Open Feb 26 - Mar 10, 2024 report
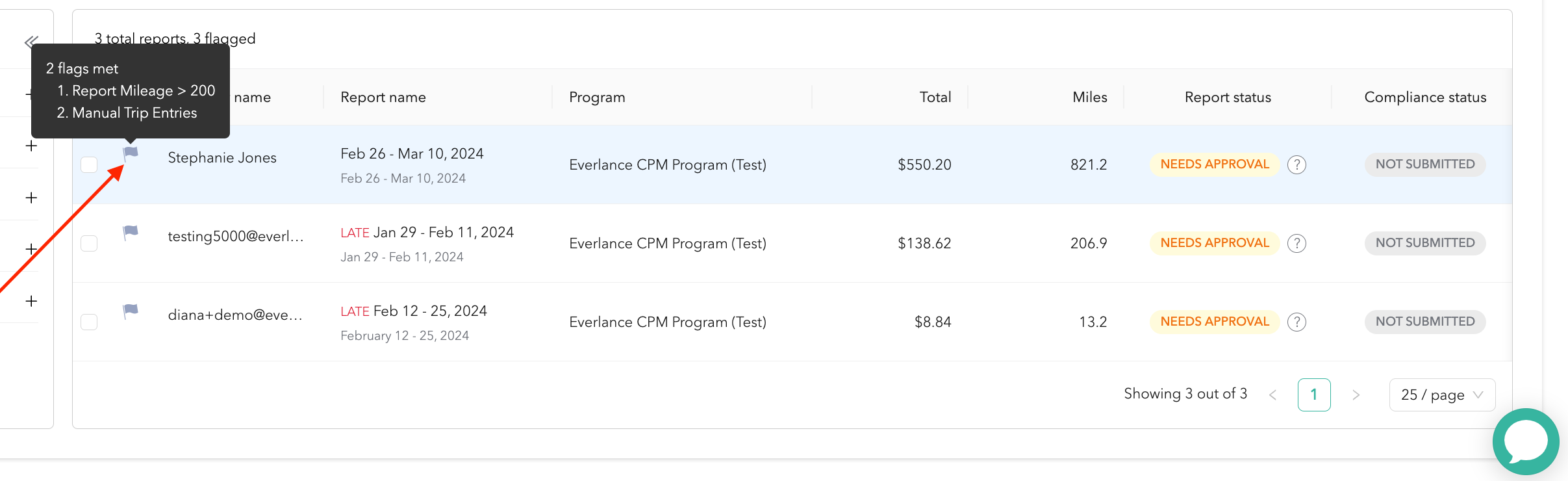 coord(412,153)
